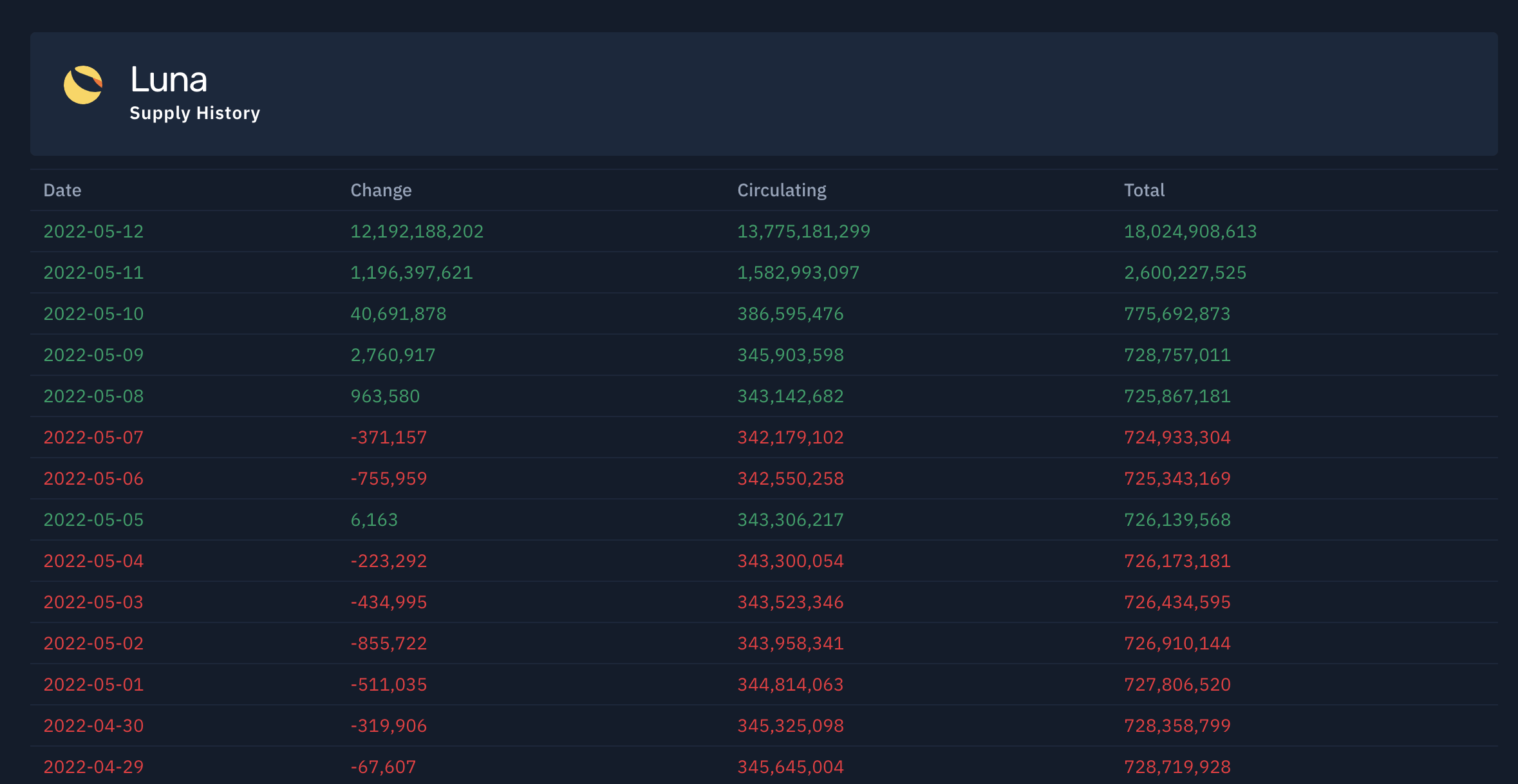Click date 2022-05-11
Viewport: 1518px width, 784px height.
click(x=93, y=273)
